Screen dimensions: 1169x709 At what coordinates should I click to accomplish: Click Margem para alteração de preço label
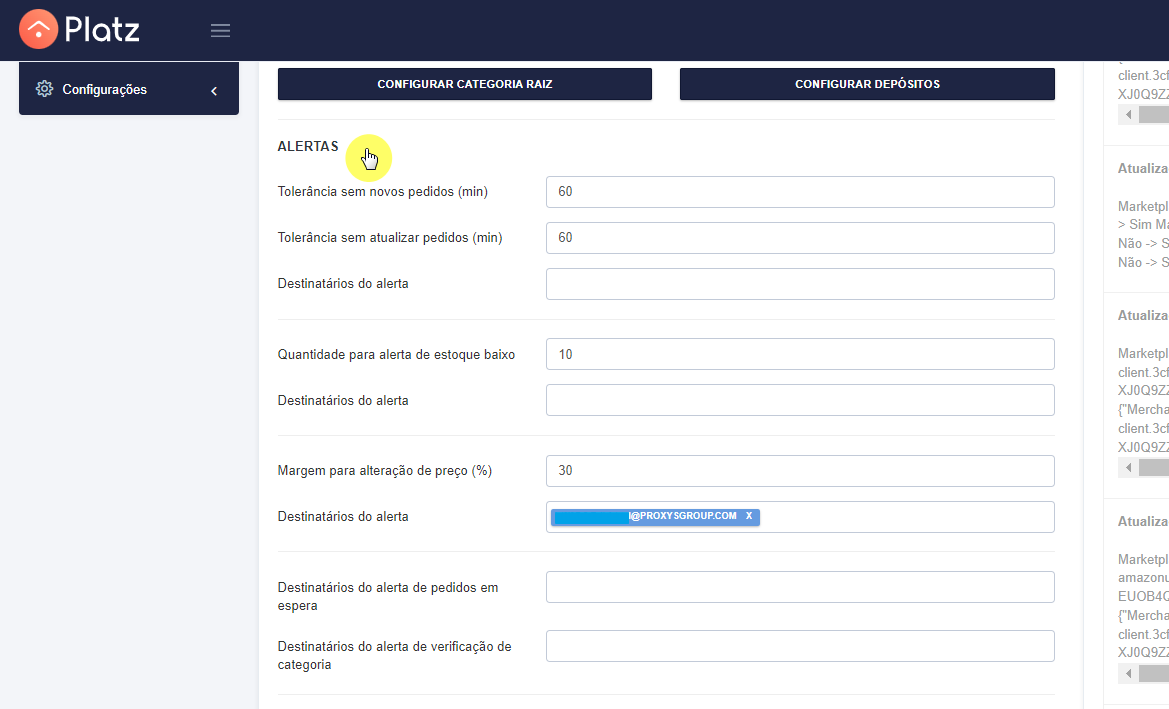385,470
